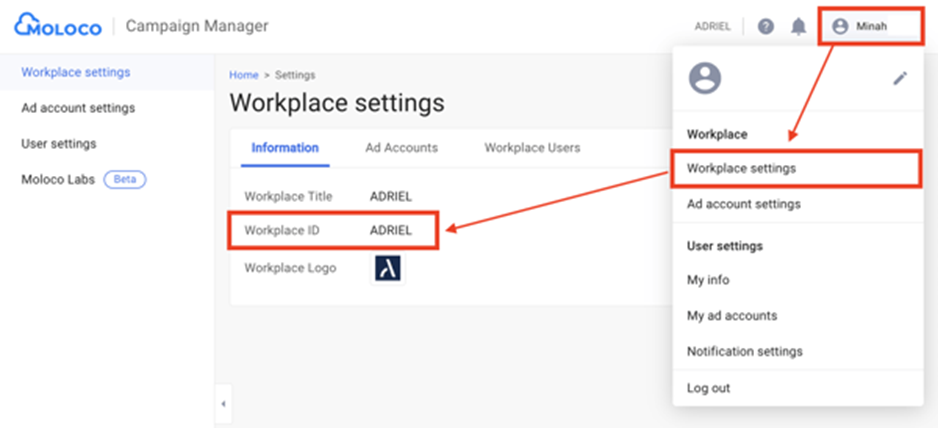Choose Workplace settings in the dropdown menu
Viewport: 938px width, 428px height.
tap(796, 169)
